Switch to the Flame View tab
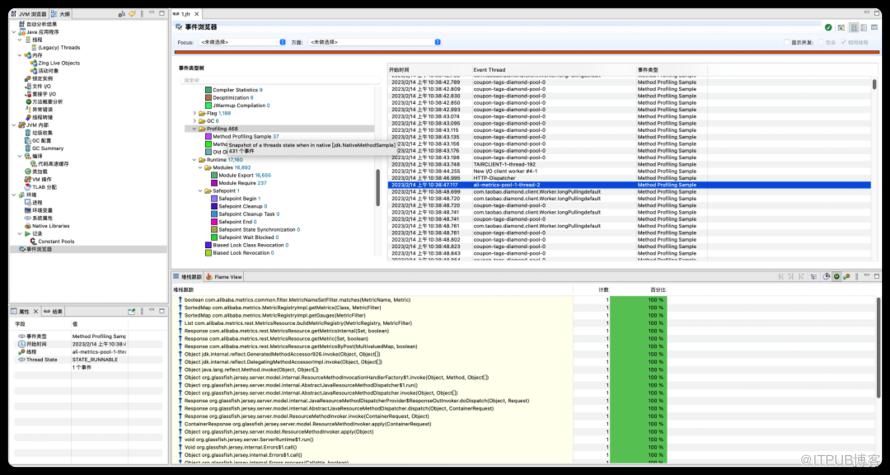Image resolution: width=890 pixels, height=475 pixels. click(x=225, y=276)
